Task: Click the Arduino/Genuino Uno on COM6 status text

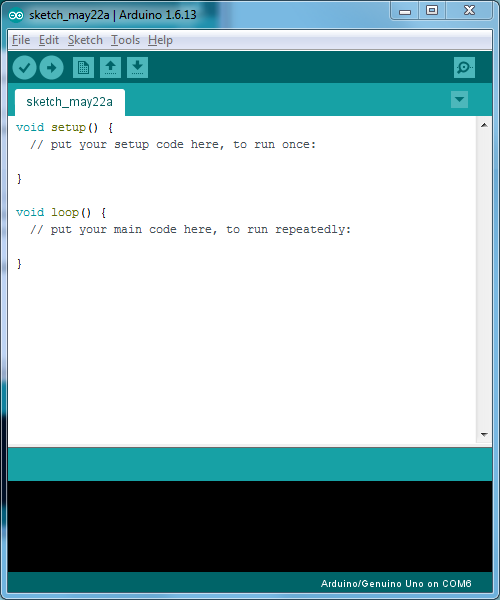Action: click(396, 584)
